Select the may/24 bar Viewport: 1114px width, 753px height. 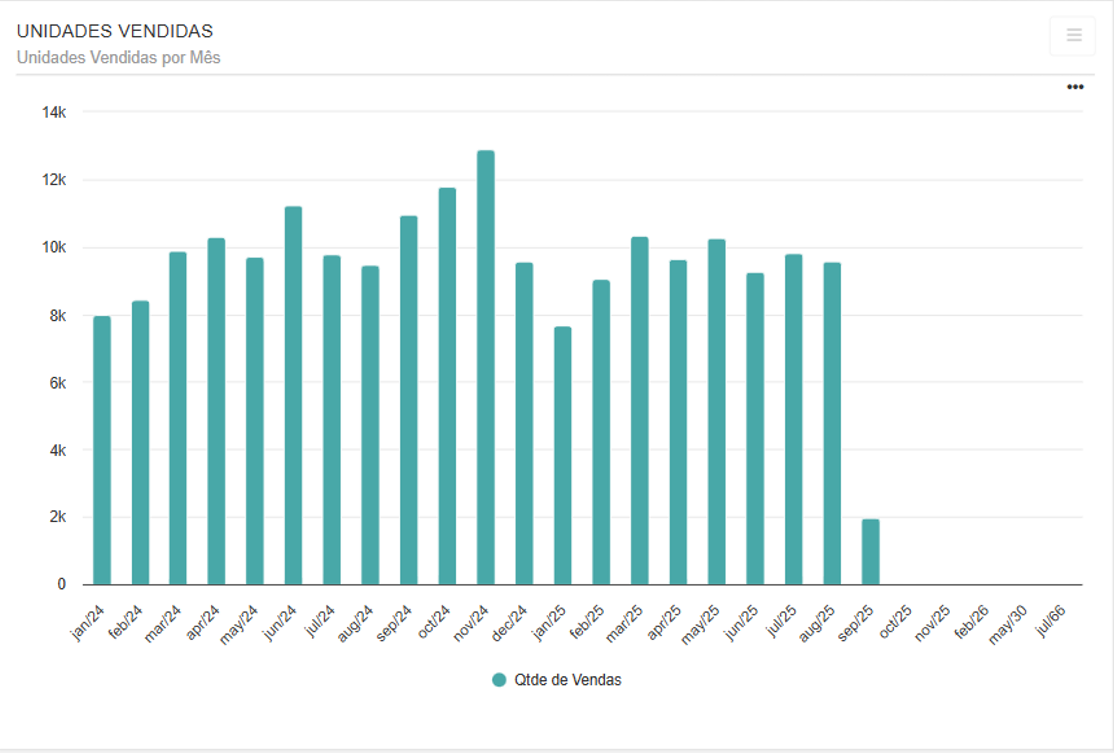pos(255,421)
